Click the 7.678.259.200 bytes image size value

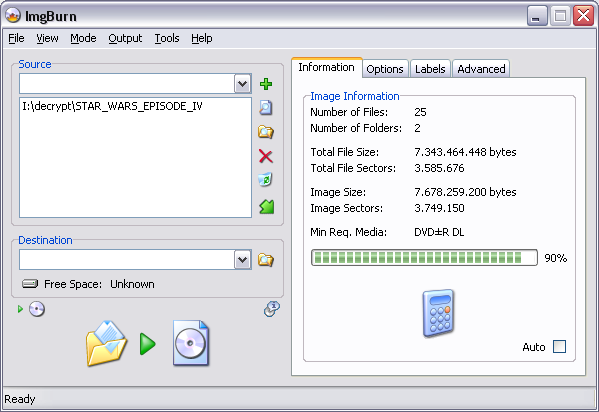click(465, 192)
